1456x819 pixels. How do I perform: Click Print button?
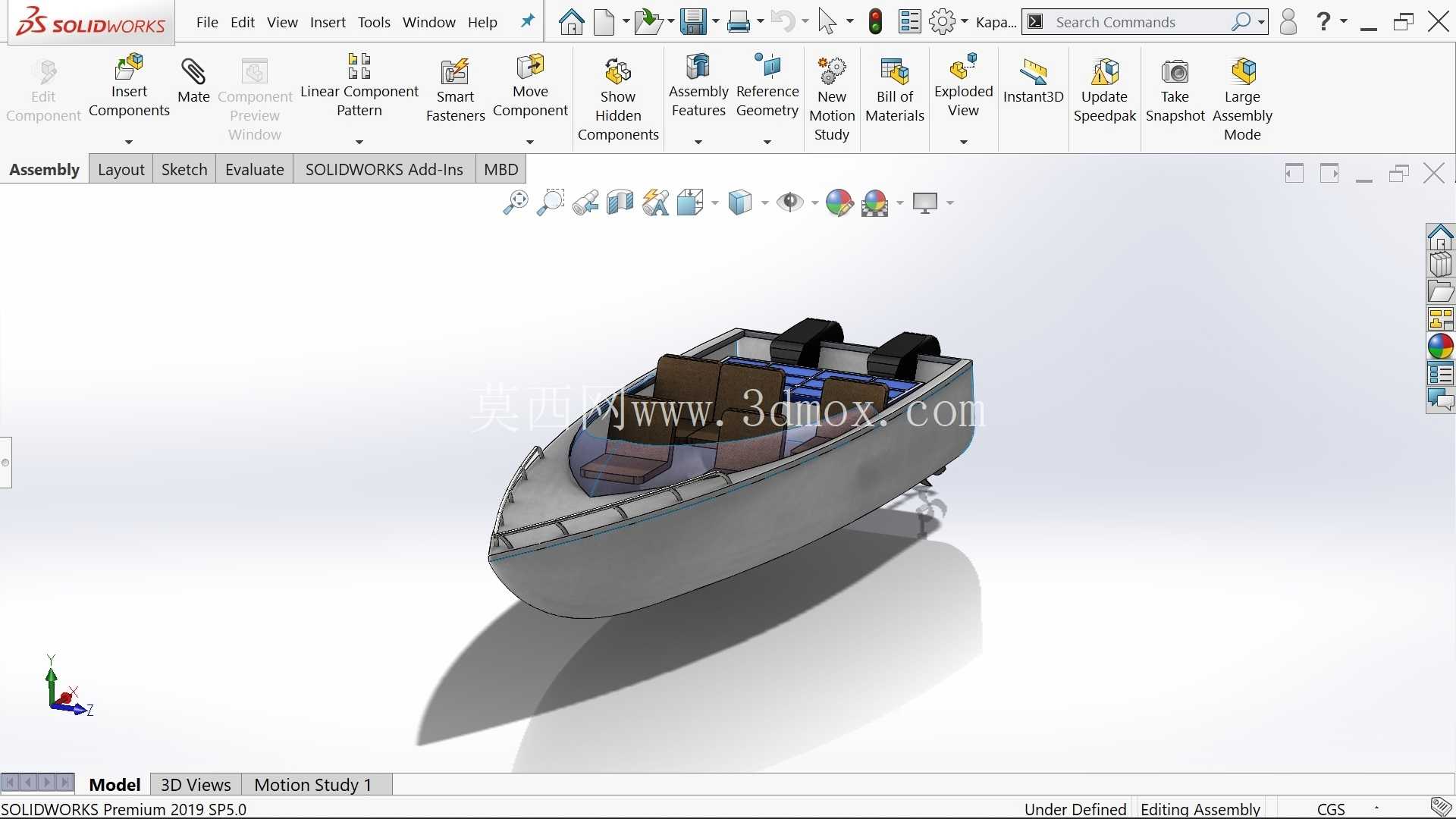[739, 22]
